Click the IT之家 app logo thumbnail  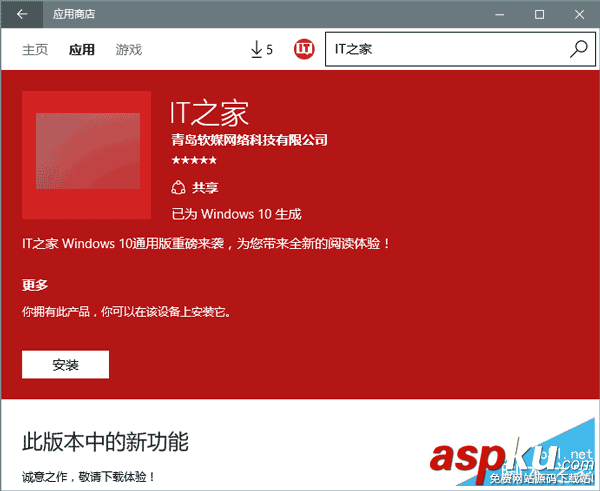[86, 155]
